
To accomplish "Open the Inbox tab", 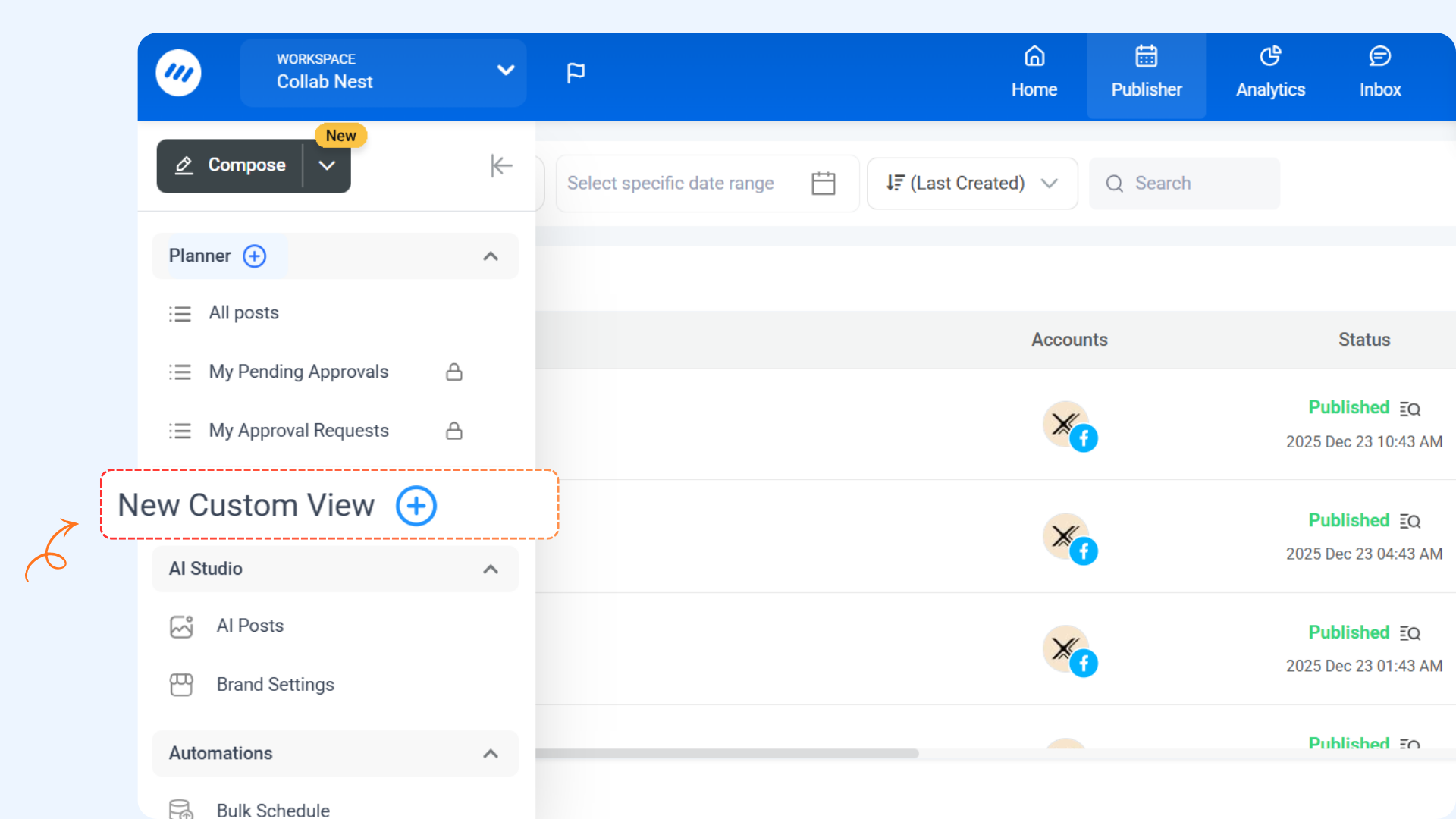I will click(x=1379, y=74).
